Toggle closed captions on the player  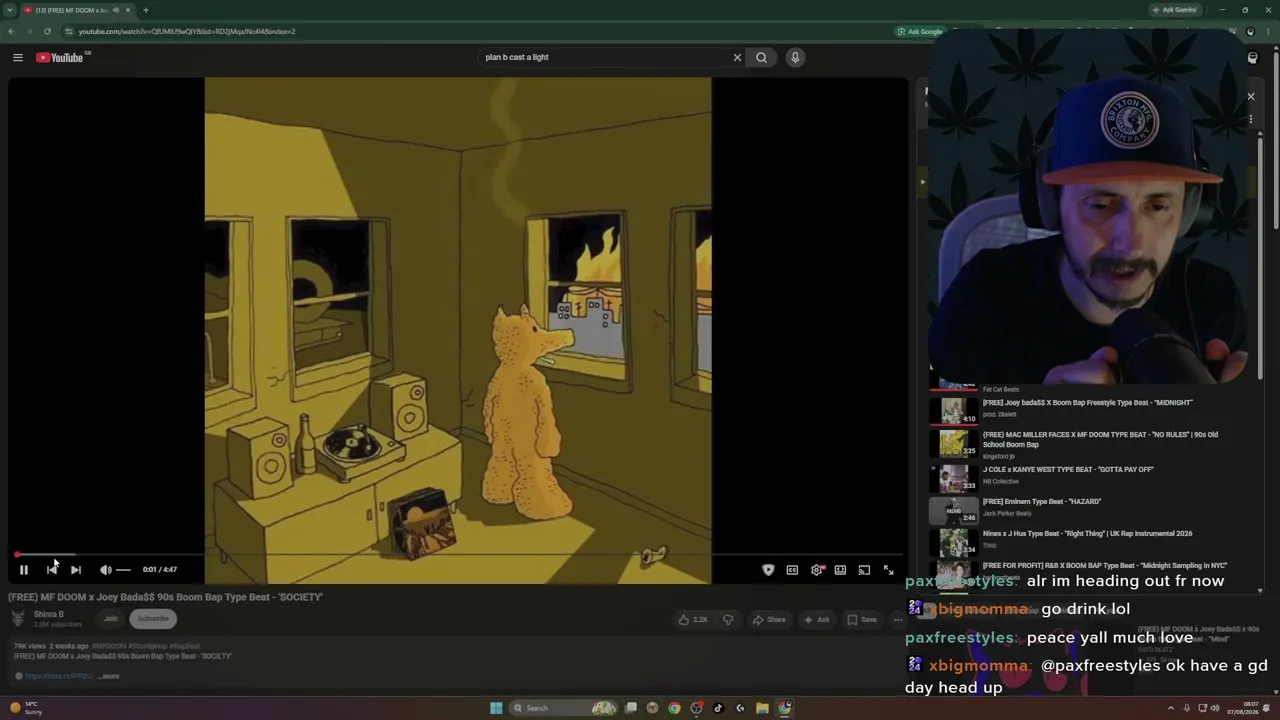[x=792, y=570]
